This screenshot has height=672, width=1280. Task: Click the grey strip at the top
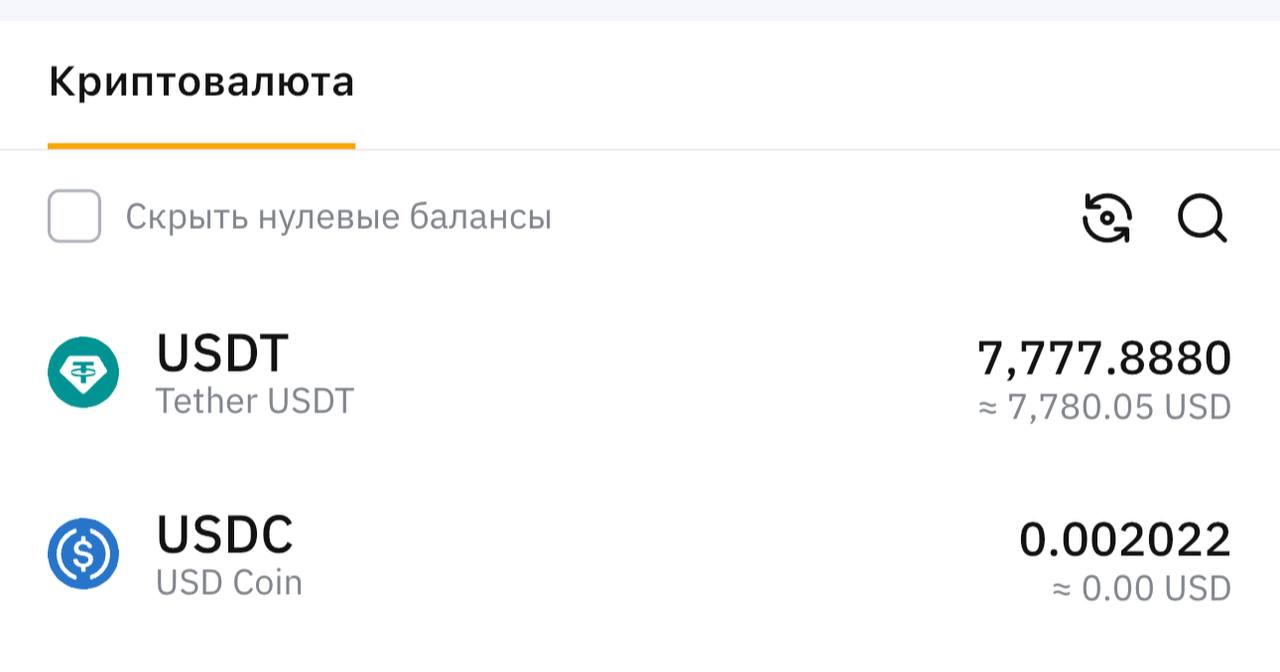point(640,10)
